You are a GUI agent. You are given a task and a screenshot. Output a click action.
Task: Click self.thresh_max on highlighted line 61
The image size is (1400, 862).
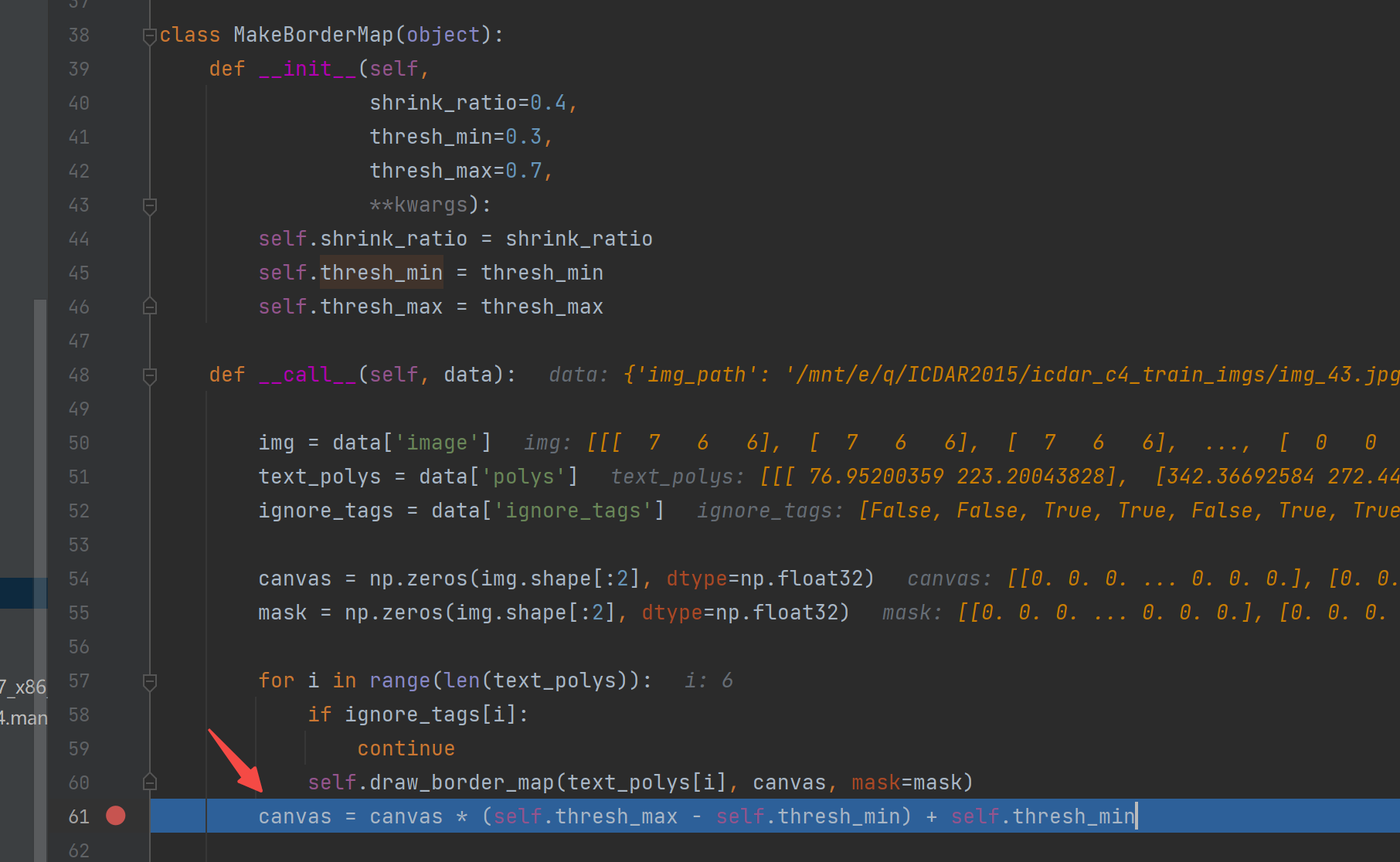click(586, 816)
